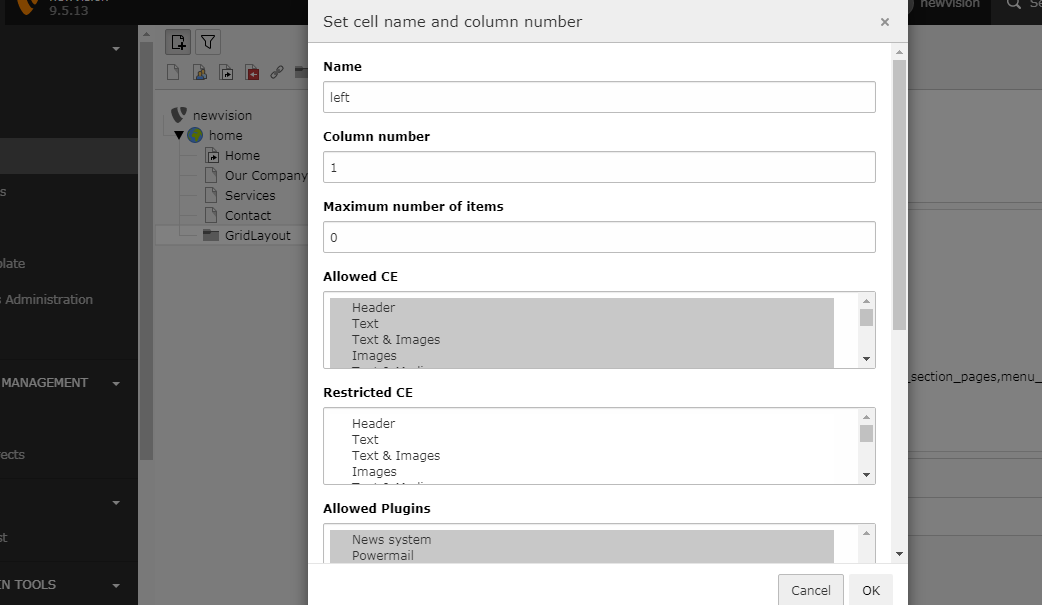Focus the Column number field
Image resolution: width=1042 pixels, height=605 pixels.
[599, 167]
